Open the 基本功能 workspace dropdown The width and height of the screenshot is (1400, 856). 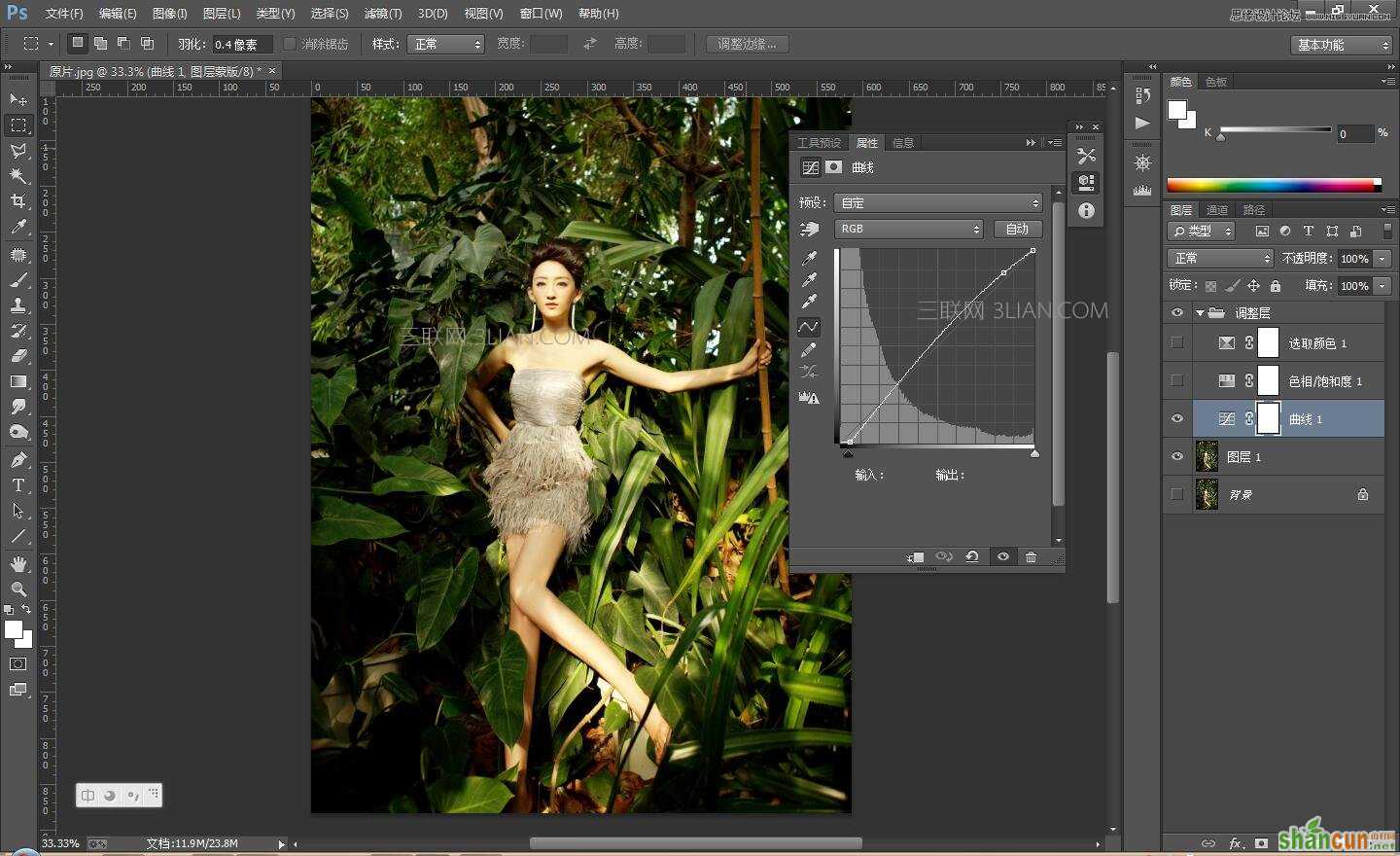1343,45
